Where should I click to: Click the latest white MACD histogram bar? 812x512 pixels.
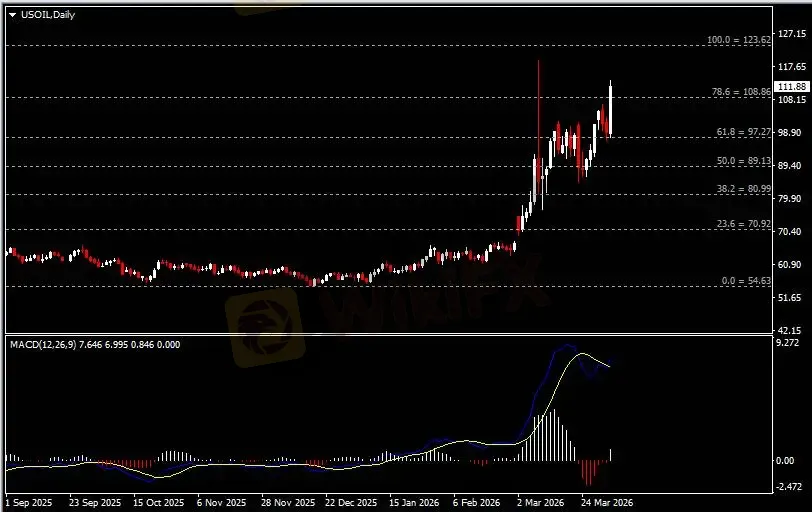pyautogui.click(x=611, y=455)
